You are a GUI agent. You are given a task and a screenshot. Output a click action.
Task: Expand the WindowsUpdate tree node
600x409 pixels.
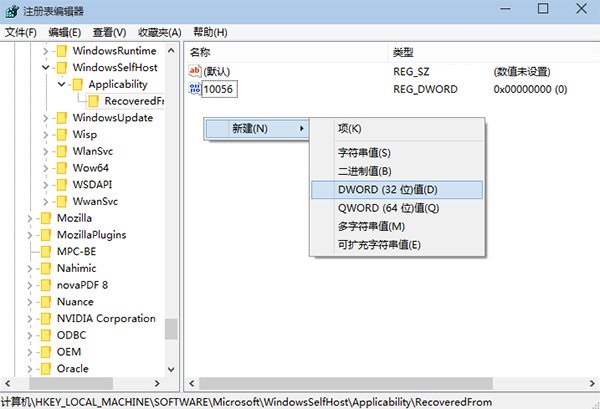(46, 118)
